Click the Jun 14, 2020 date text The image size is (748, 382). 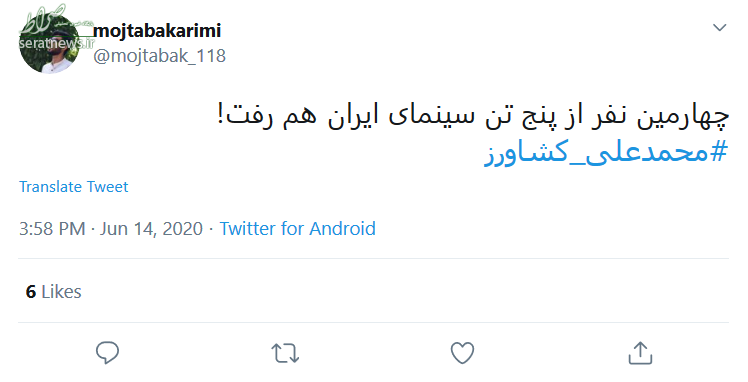point(151,228)
